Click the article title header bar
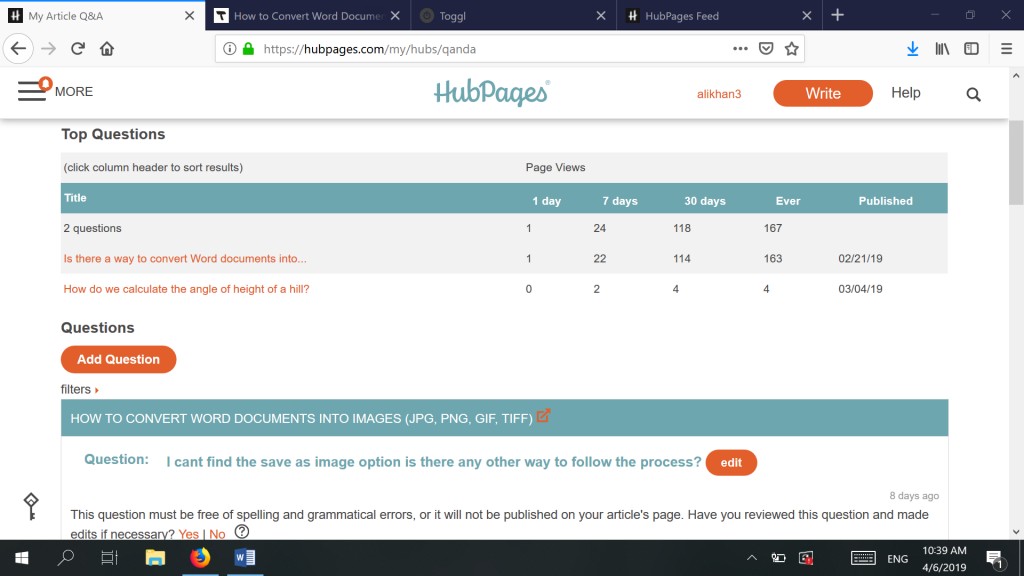 pos(504,418)
